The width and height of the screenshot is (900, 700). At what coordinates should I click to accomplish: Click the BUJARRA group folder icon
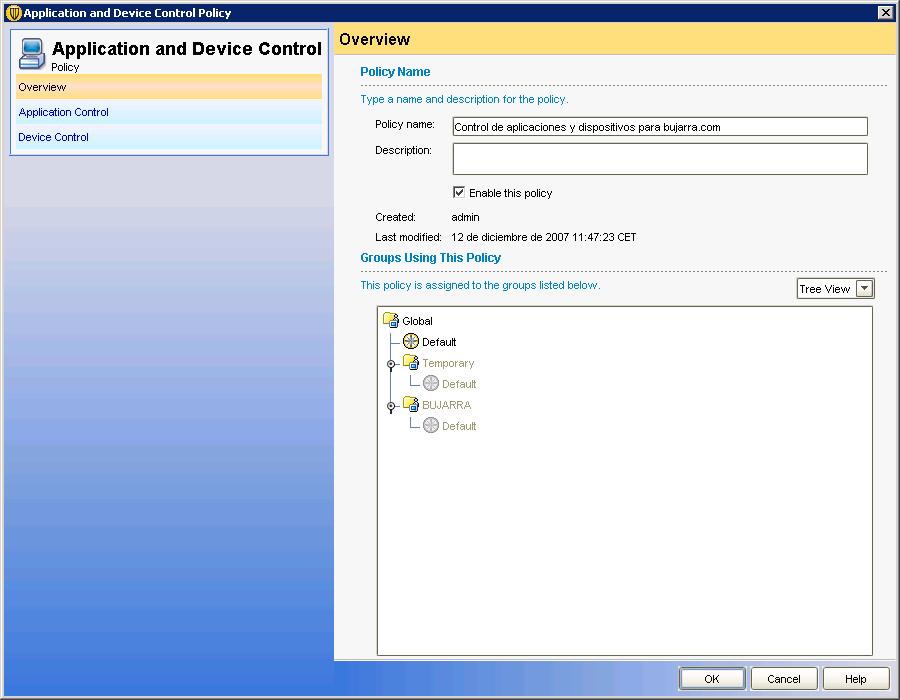[411, 405]
